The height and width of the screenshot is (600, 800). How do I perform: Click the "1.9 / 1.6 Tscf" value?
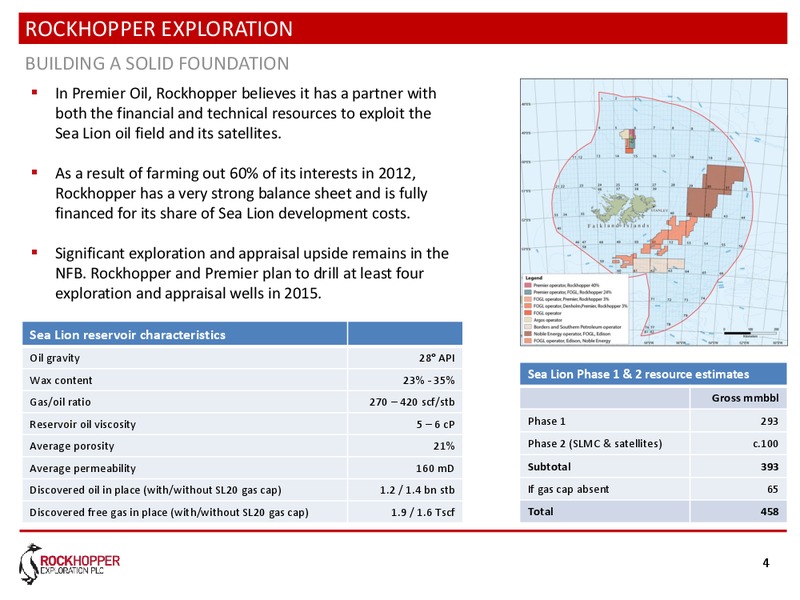tap(422, 512)
